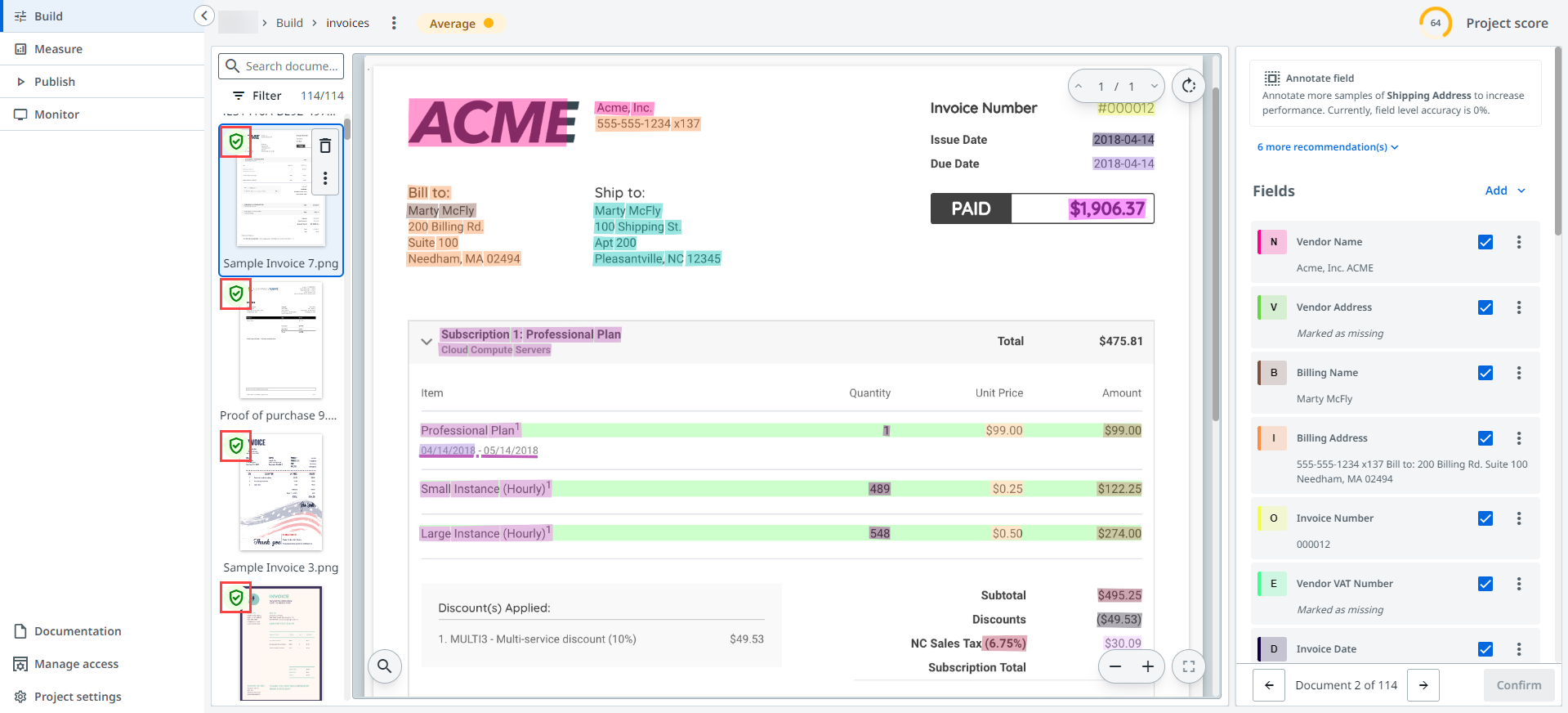Click the highlighted Subtotal value $495.25
This screenshot has height=713, width=1568.
1119,595
